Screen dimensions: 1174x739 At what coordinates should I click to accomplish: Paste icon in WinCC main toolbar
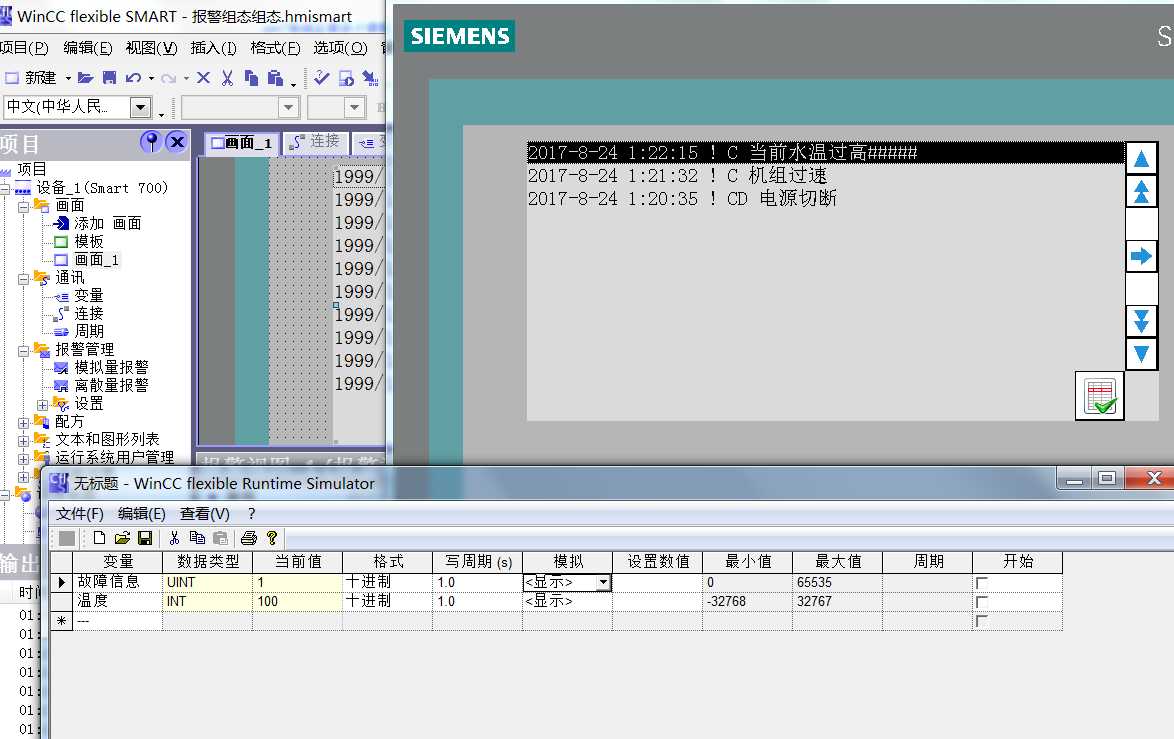click(276, 77)
